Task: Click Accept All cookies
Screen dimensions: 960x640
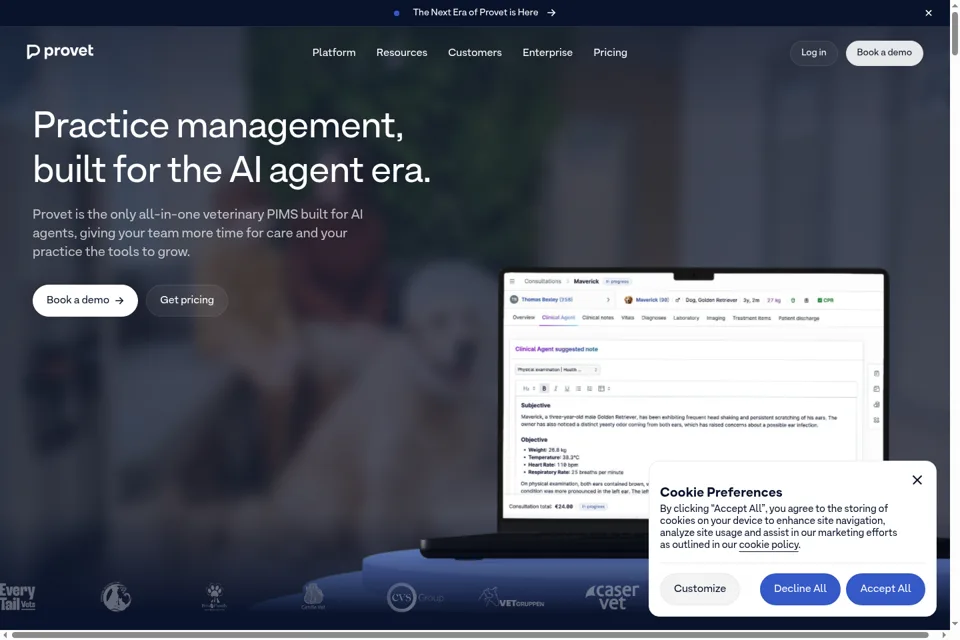Action: tap(885, 589)
